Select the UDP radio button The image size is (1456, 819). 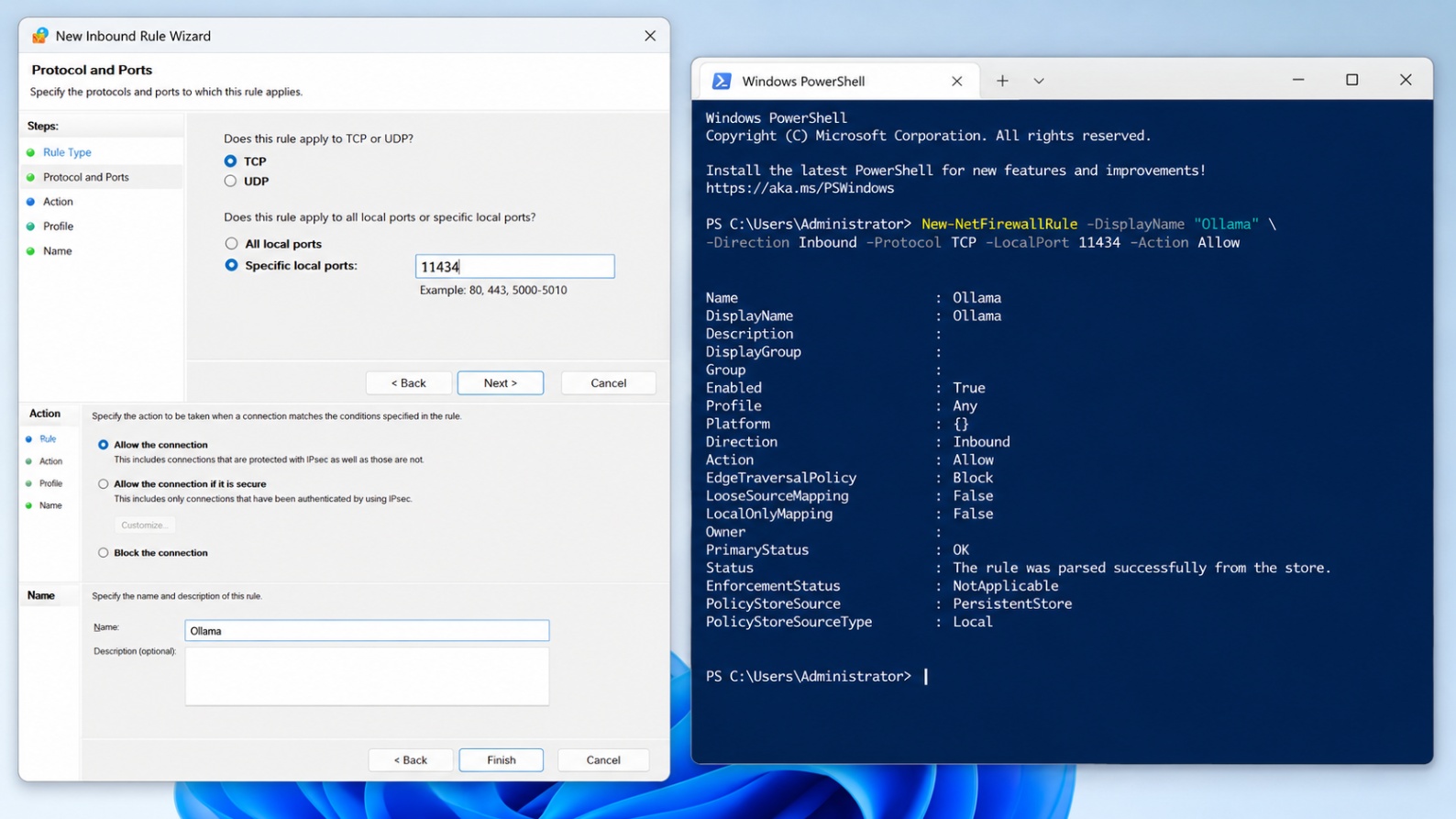230,182
